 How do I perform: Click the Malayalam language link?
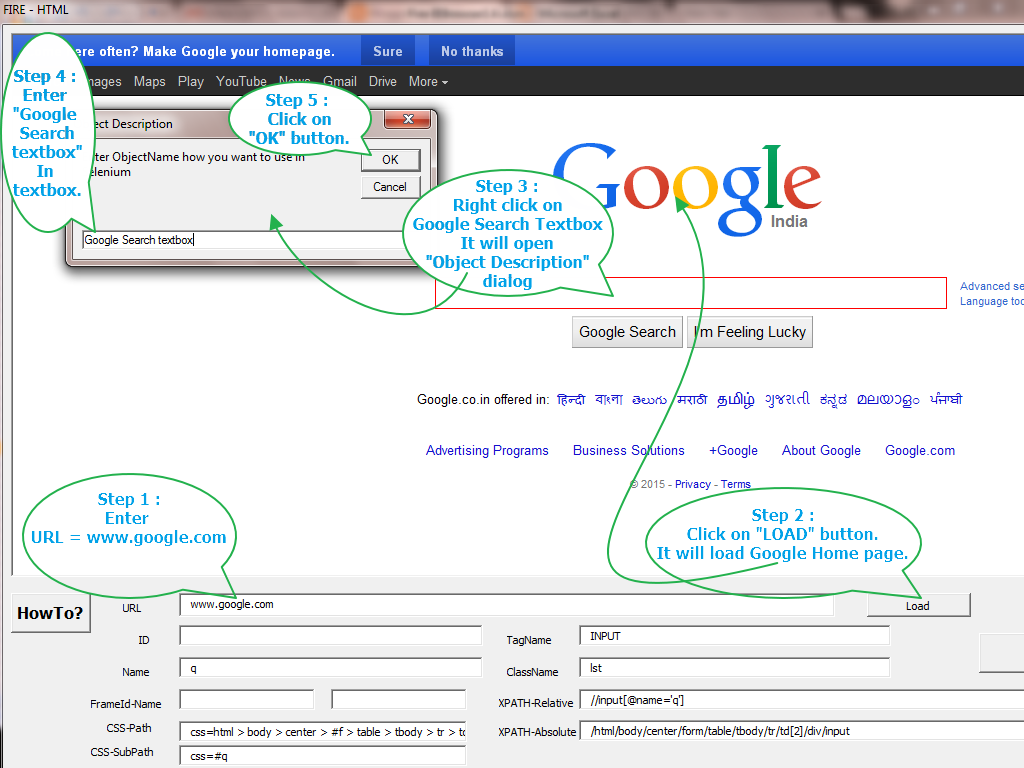[888, 400]
